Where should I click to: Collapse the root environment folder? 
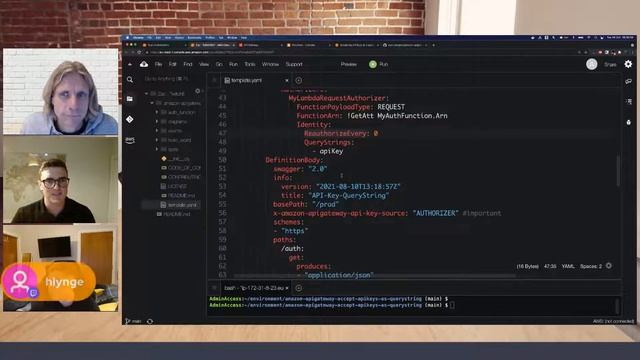pos(147,93)
